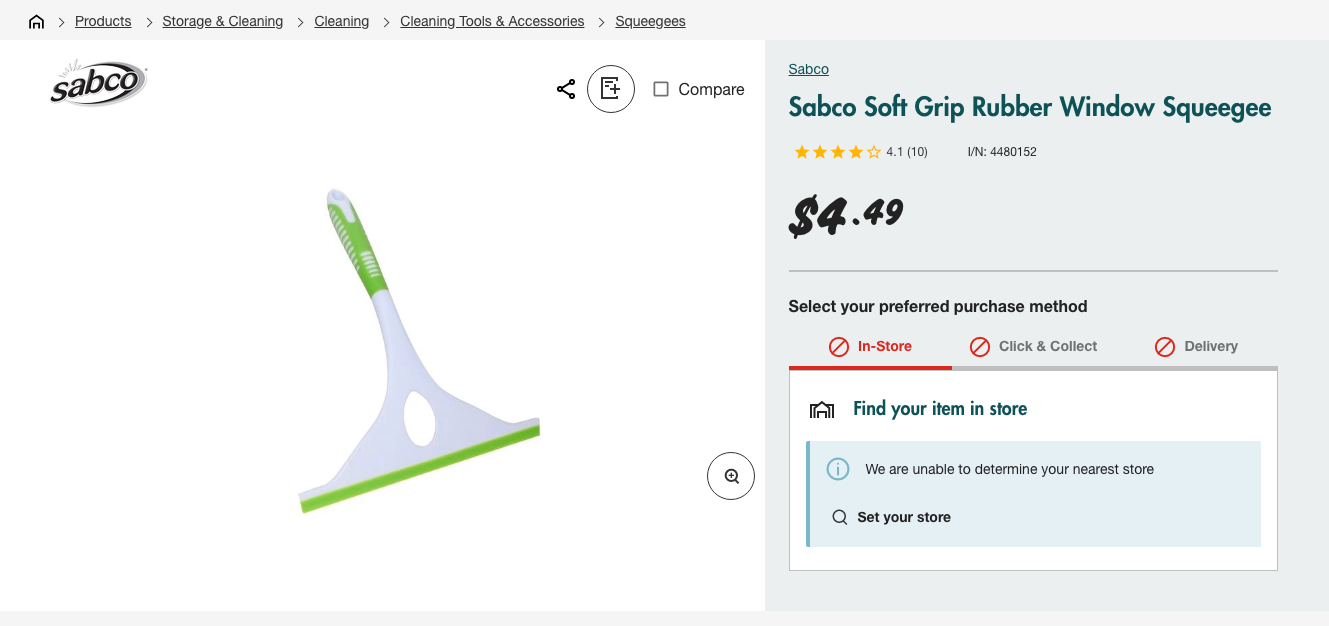Navigate to Cleaning Tools & Accessories
The width and height of the screenshot is (1329, 626).
point(492,21)
